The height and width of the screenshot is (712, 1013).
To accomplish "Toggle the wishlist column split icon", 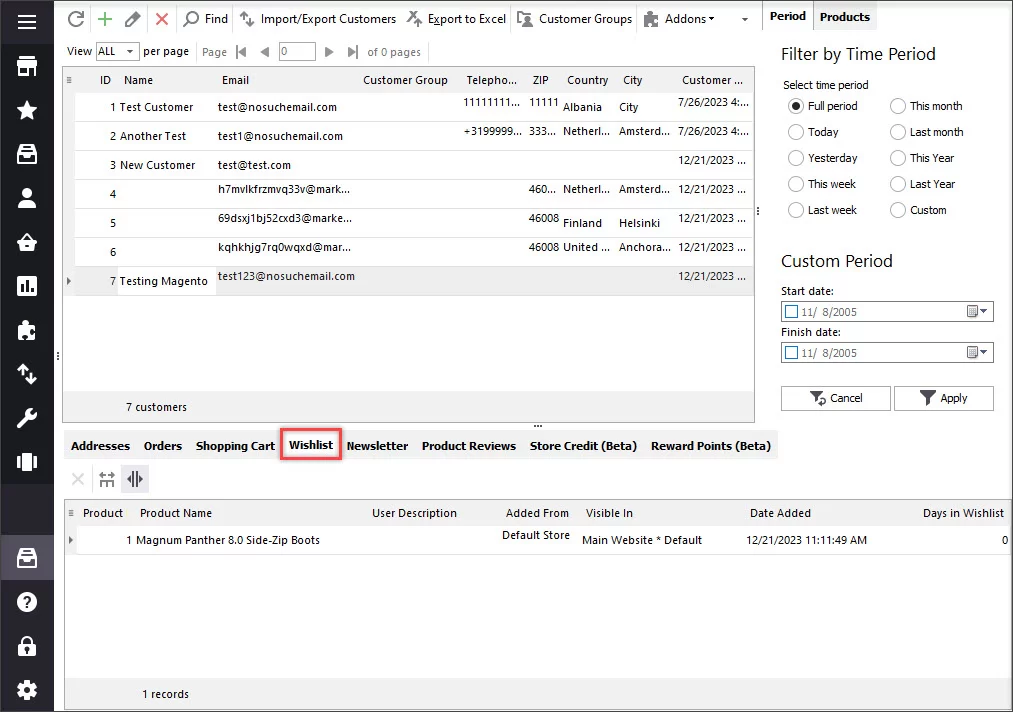I will tap(134, 479).
